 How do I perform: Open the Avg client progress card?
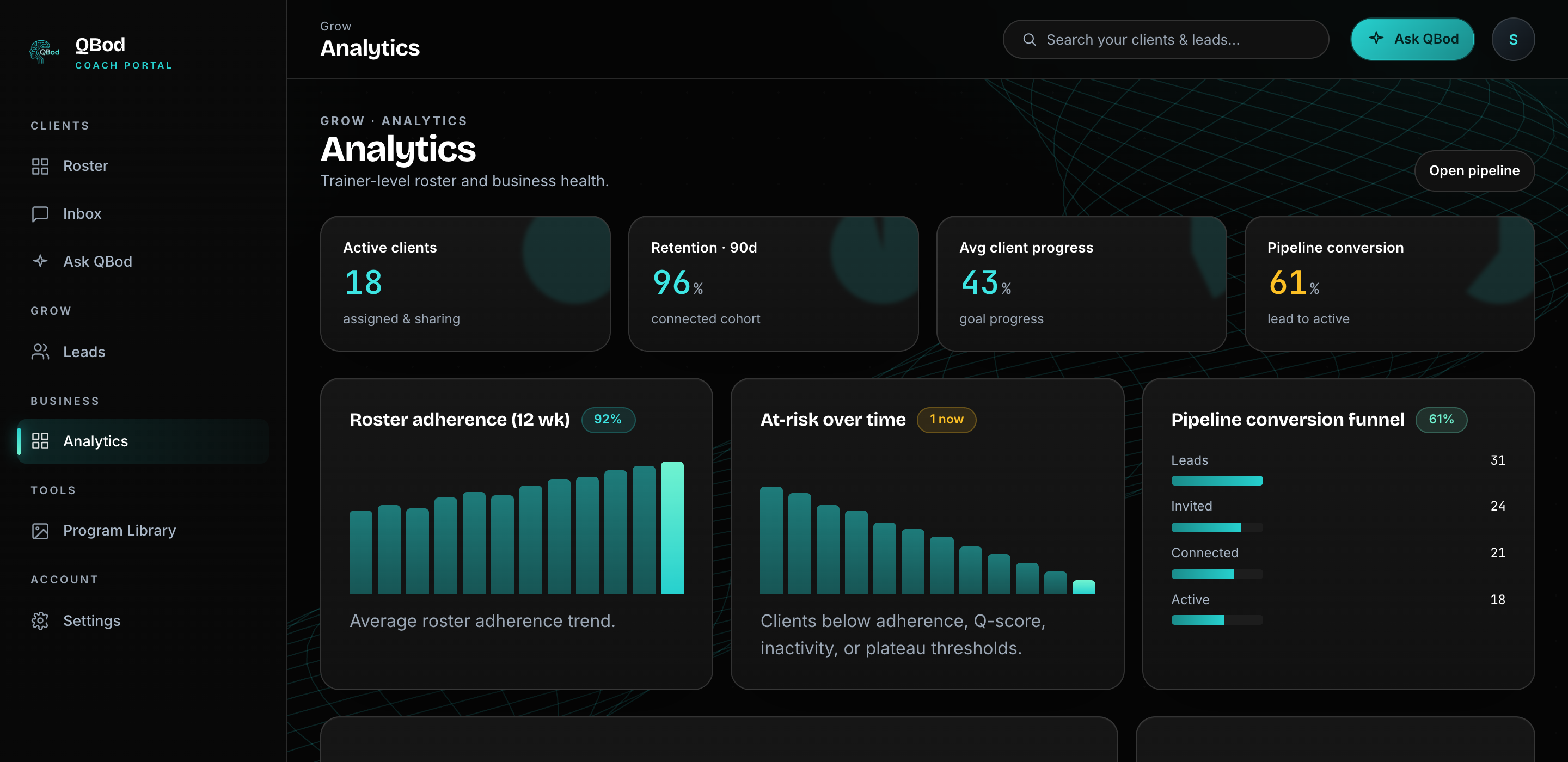point(1081,284)
